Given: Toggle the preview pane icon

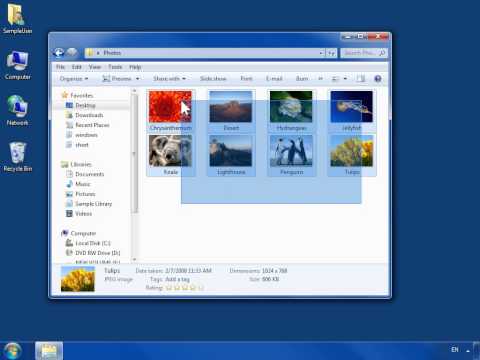Looking at the screenshot, I should [360, 79].
